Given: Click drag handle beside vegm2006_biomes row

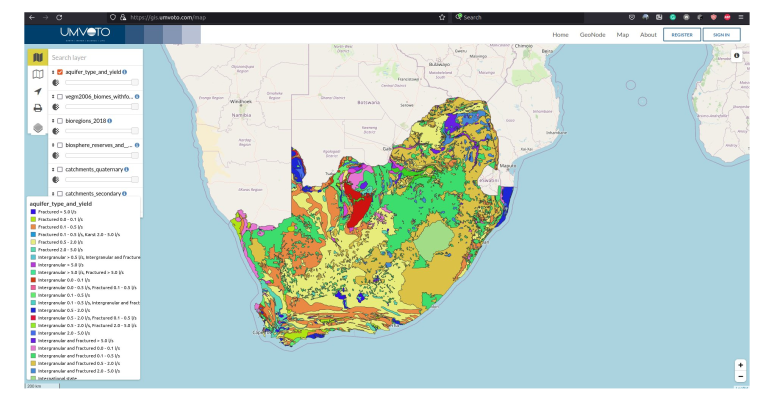Looking at the screenshot, I should tap(53, 97).
